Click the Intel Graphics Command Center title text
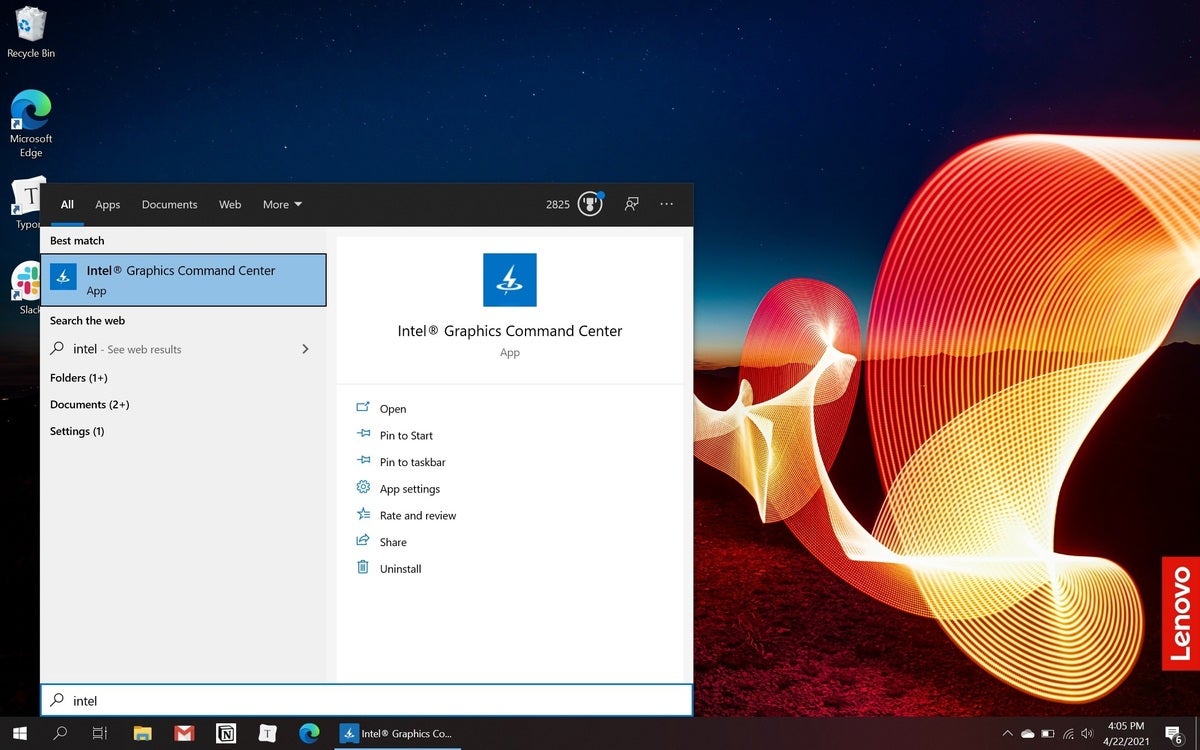Image resolution: width=1200 pixels, height=750 pixels. (x=510, y=331)
